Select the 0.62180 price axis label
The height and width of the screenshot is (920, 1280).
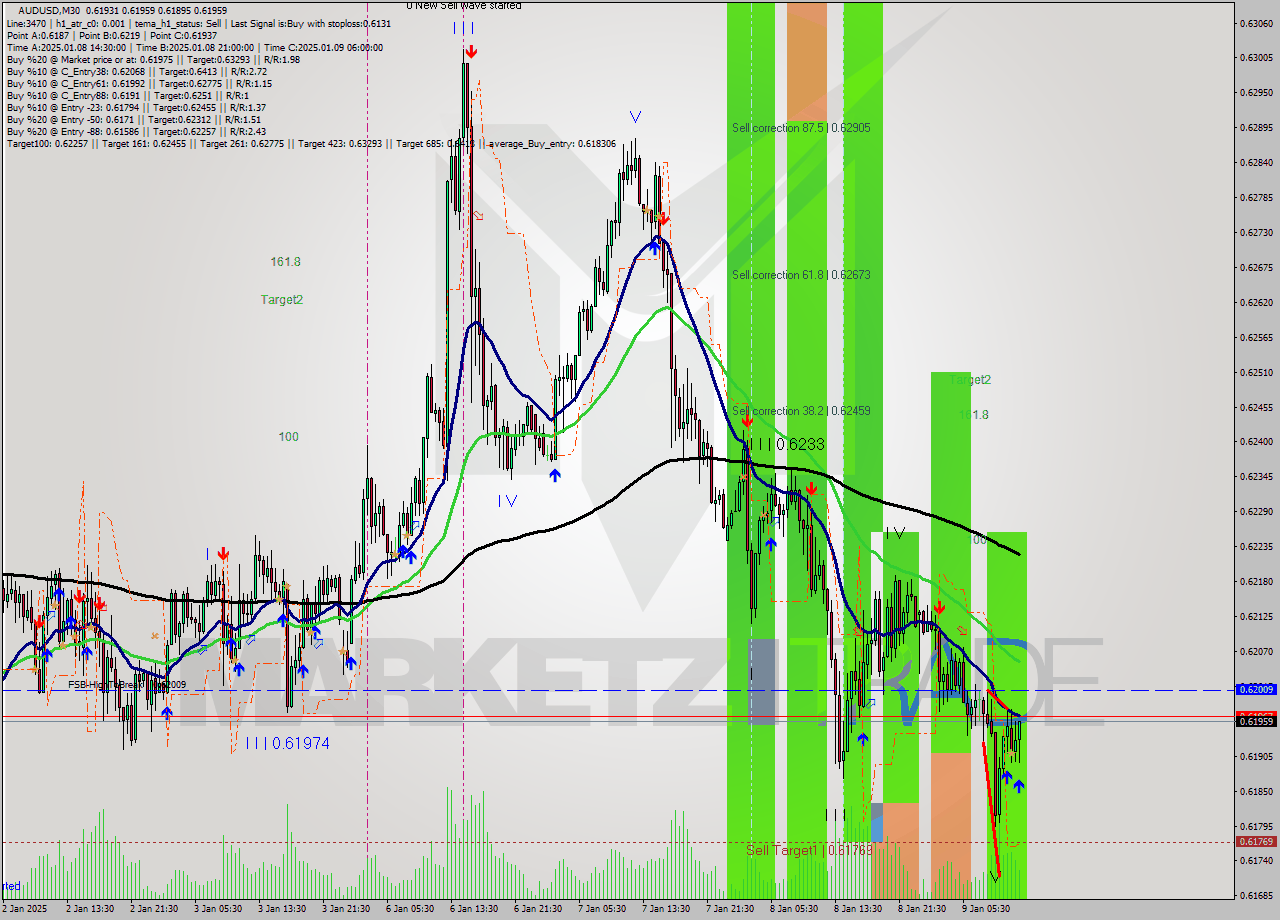point(1257,581)
